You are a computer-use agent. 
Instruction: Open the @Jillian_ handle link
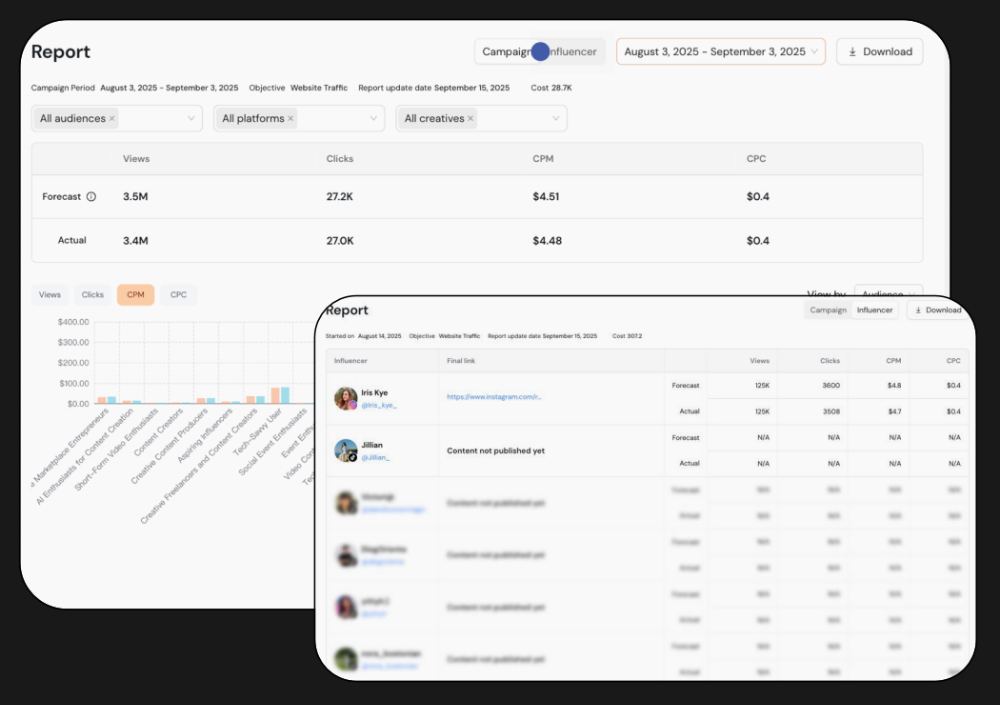pos(375,457)
